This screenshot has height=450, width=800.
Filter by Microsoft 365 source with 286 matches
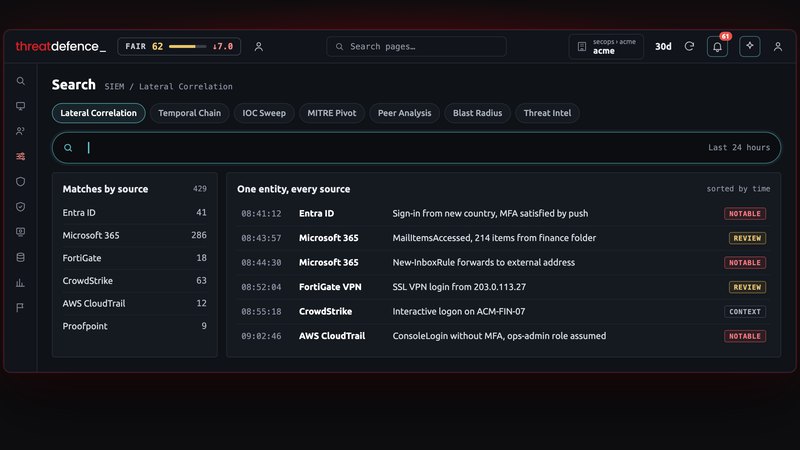point(135,235)
